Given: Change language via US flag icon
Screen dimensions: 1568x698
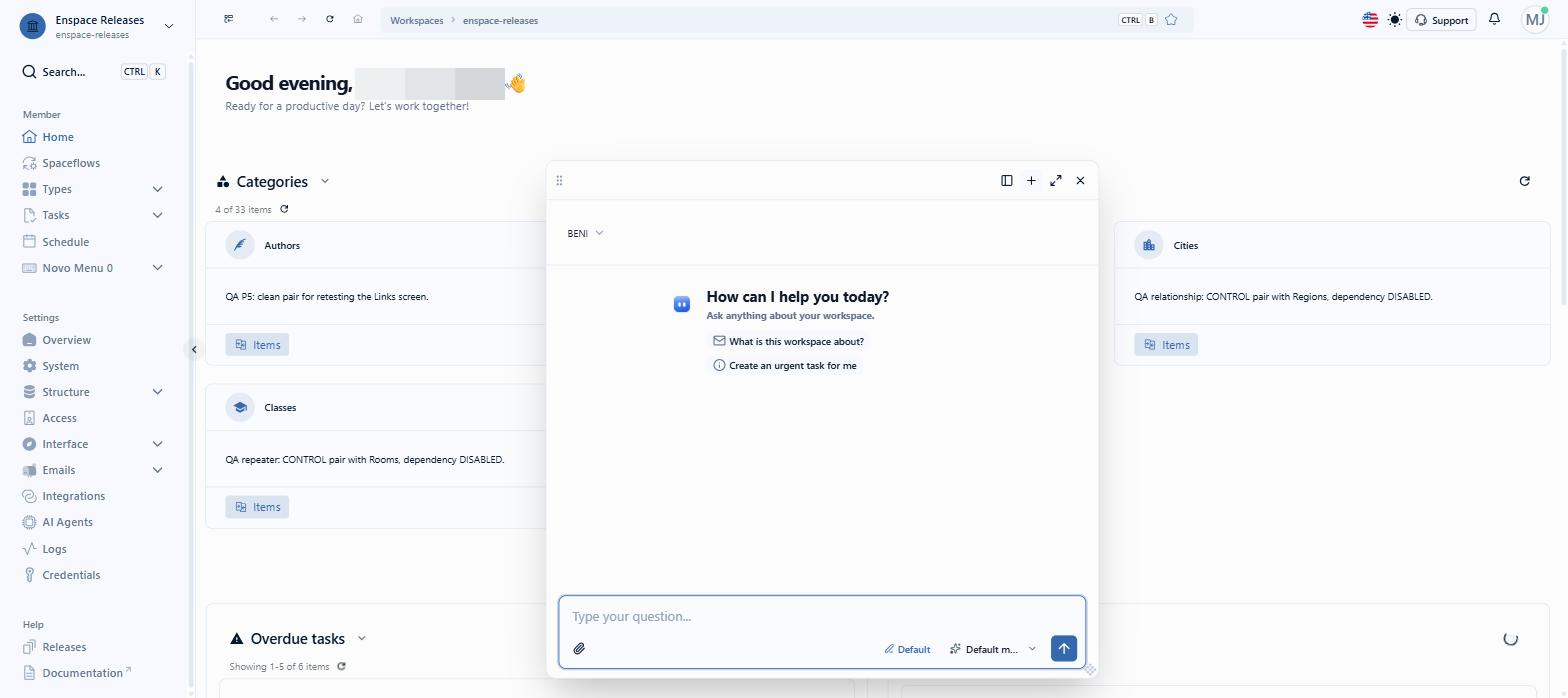Looking at the screenshot, I should pos(1371,20).
